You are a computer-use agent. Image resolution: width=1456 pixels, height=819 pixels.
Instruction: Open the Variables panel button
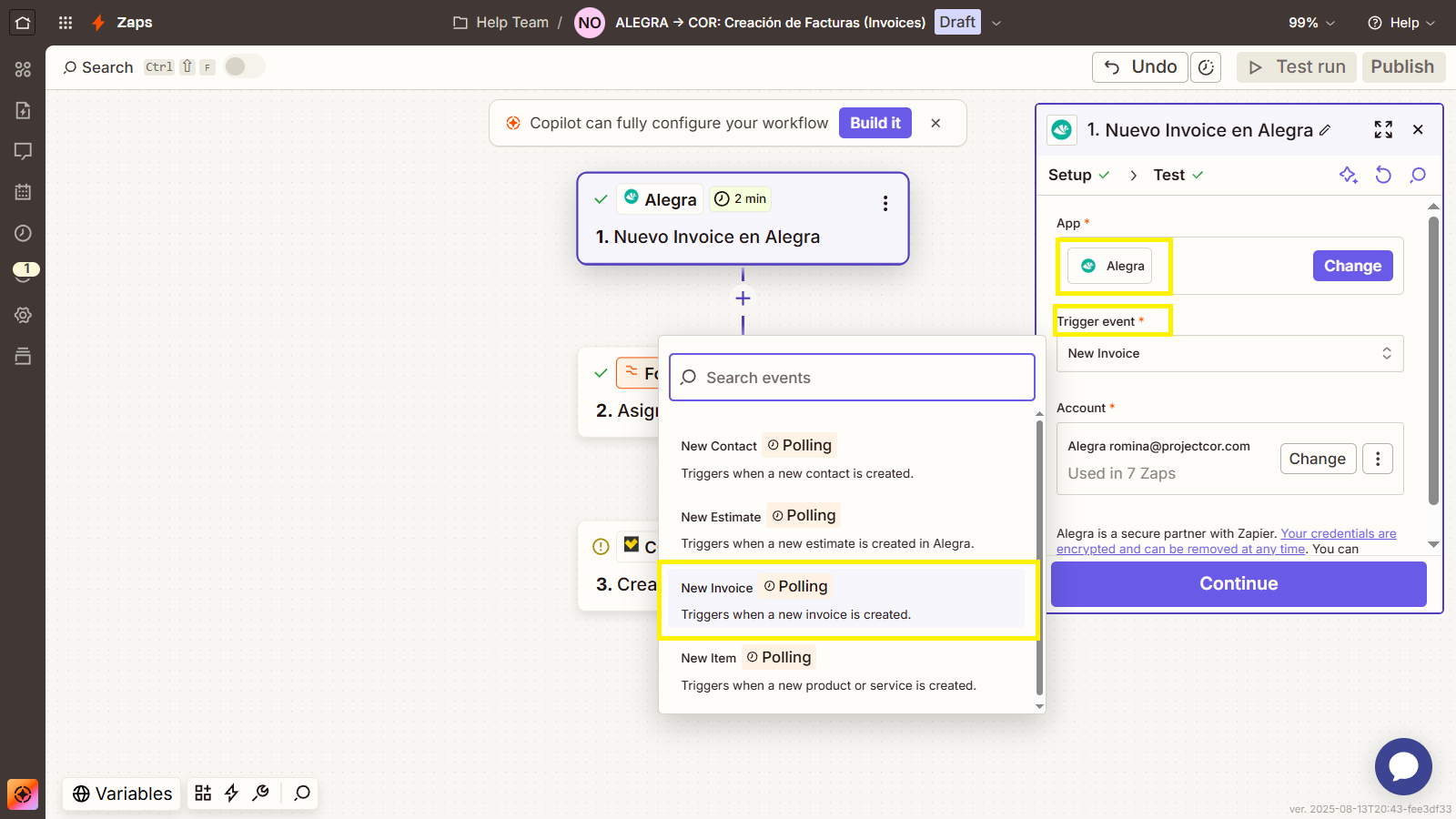[123, 794]
